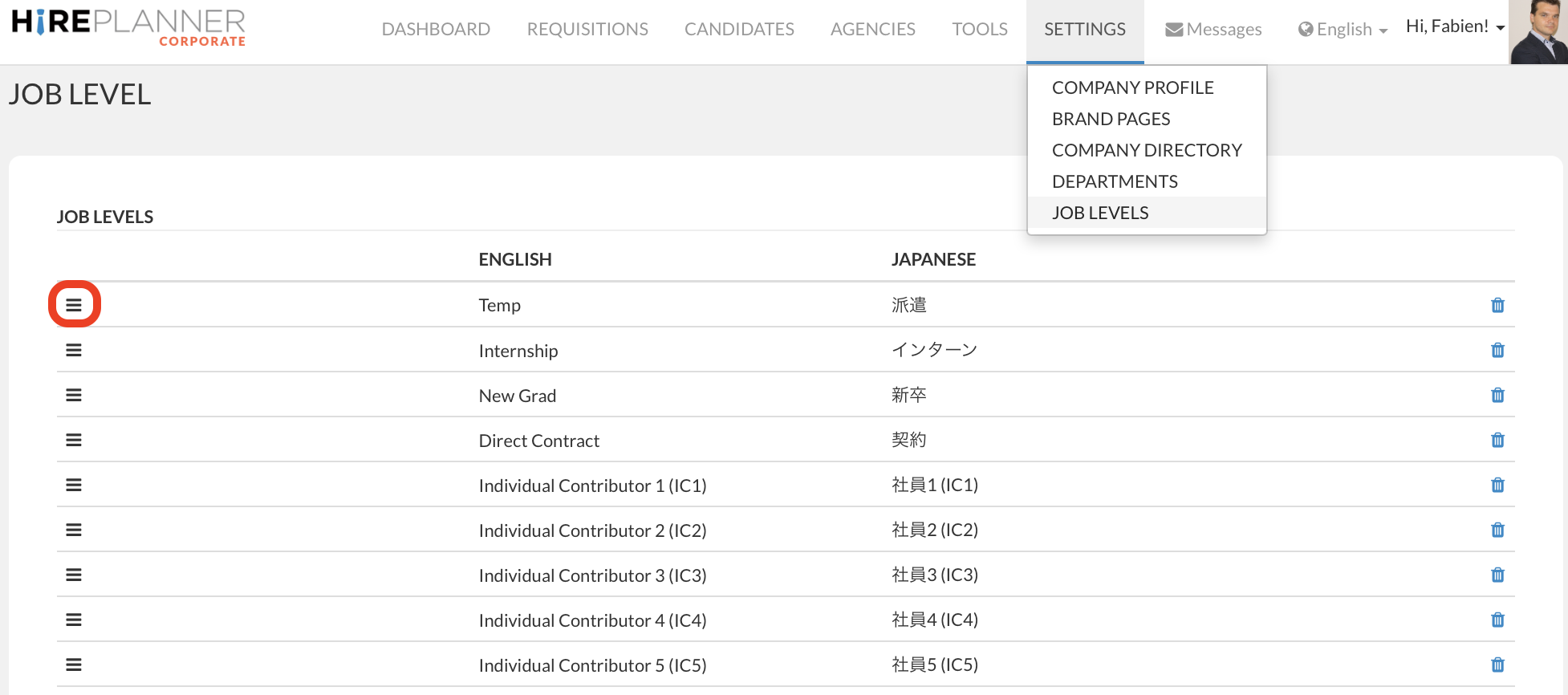This screenshot has height=695, width=1568.
Task: Click the drag handle for the Internship row
Action: (x=74, y=350)
